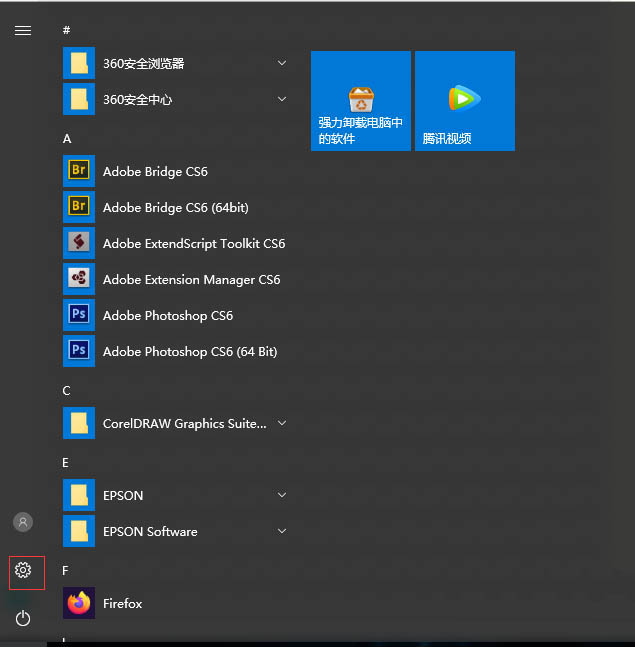The height and width of the screenshot is (647, 635).
Task: Start Adobe Photoshop CS6 (64 Bit)
Action: 189,351
